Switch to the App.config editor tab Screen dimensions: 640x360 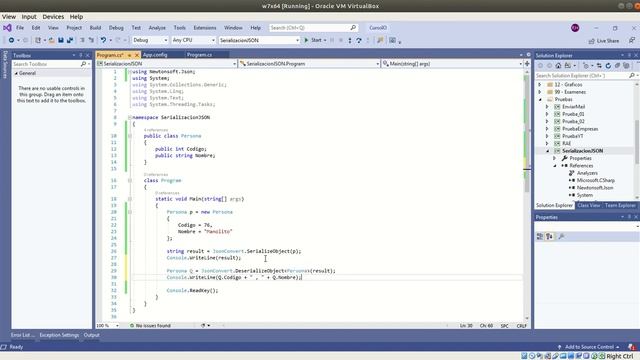pyautogui.click(x=155, y=55)
